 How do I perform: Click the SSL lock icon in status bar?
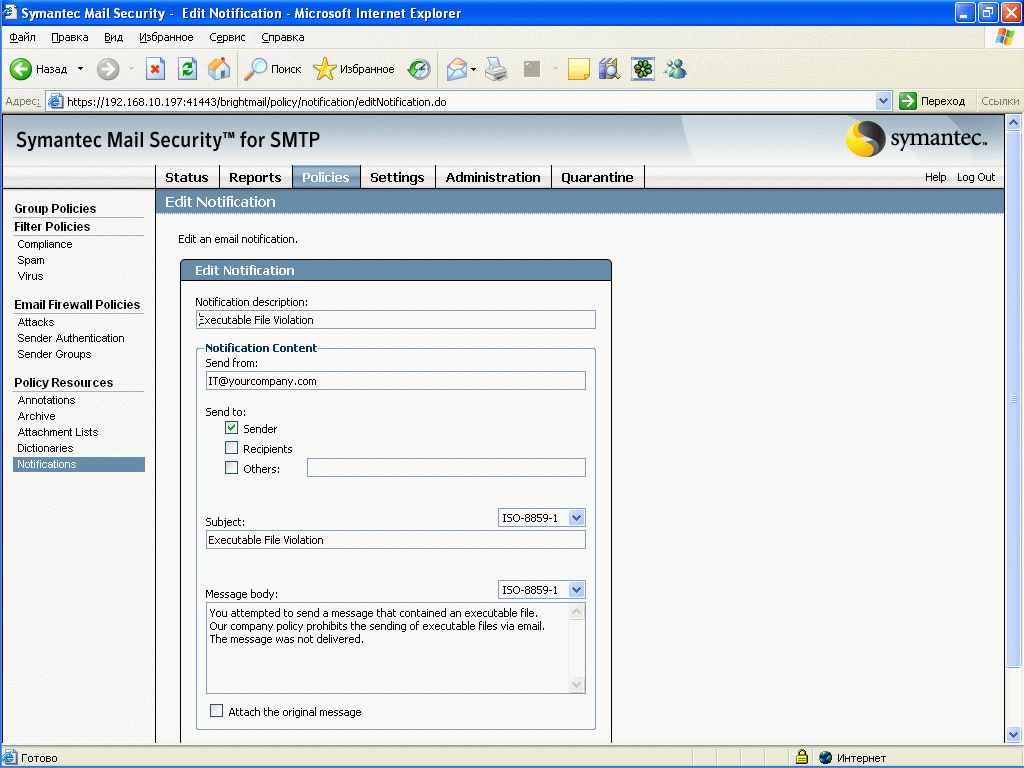(x=802, y=757)
